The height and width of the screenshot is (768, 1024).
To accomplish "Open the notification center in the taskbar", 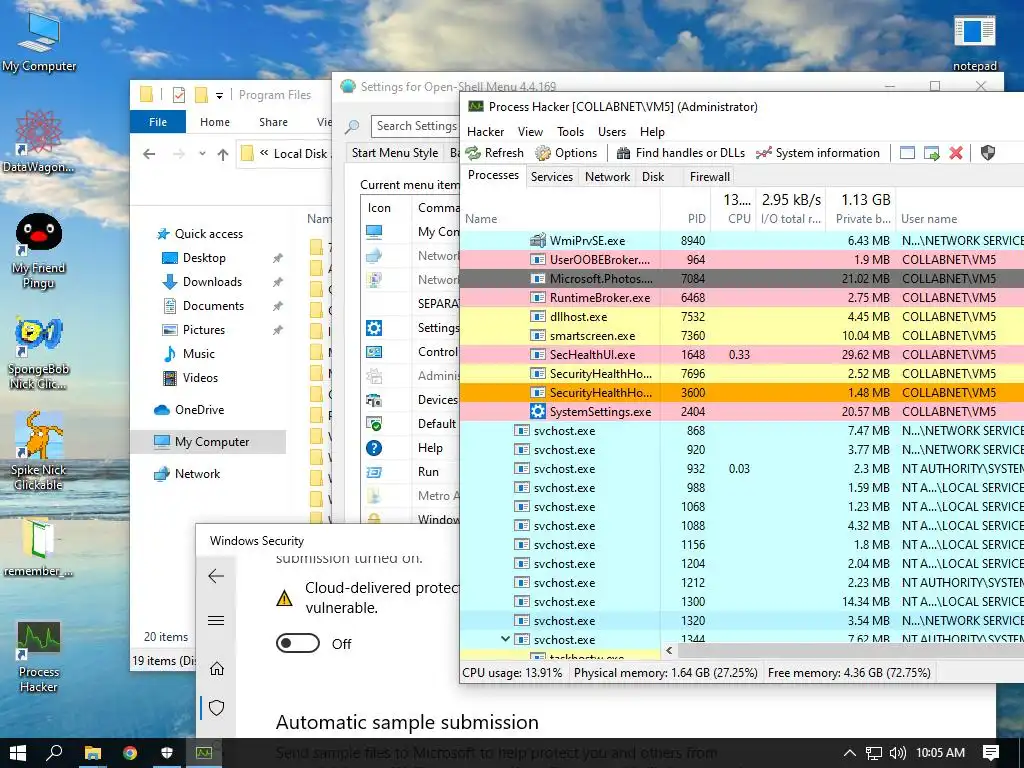I will coord(991,753).
